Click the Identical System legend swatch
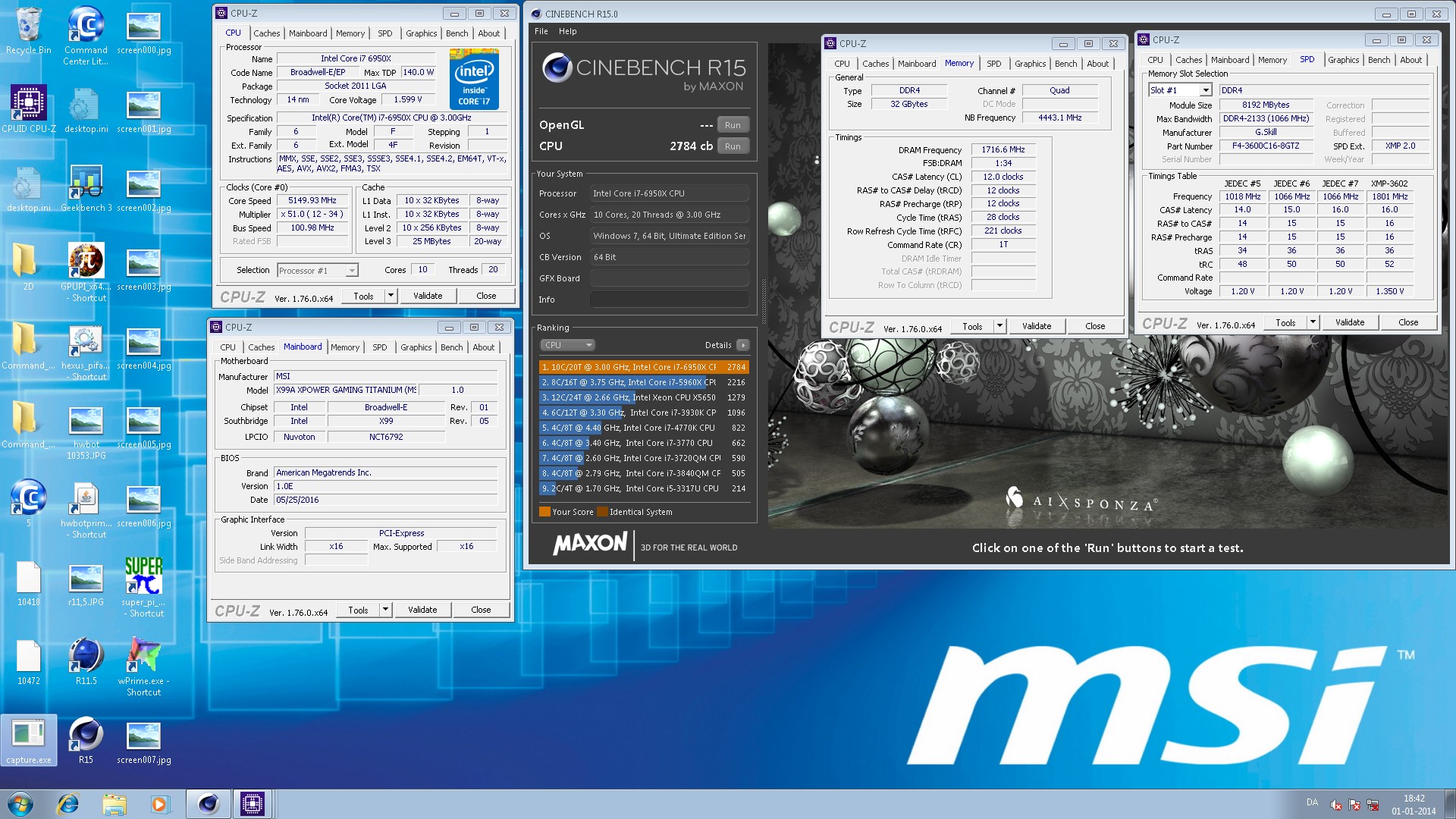The image size is (1456, 819). point(602,512)
